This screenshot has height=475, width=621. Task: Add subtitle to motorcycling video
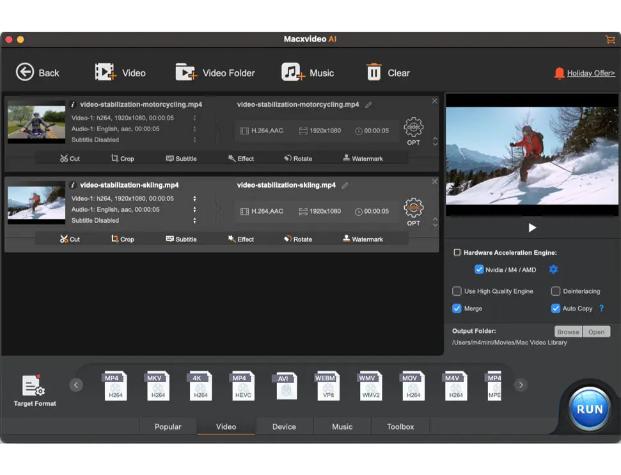(x=181, y=158)
